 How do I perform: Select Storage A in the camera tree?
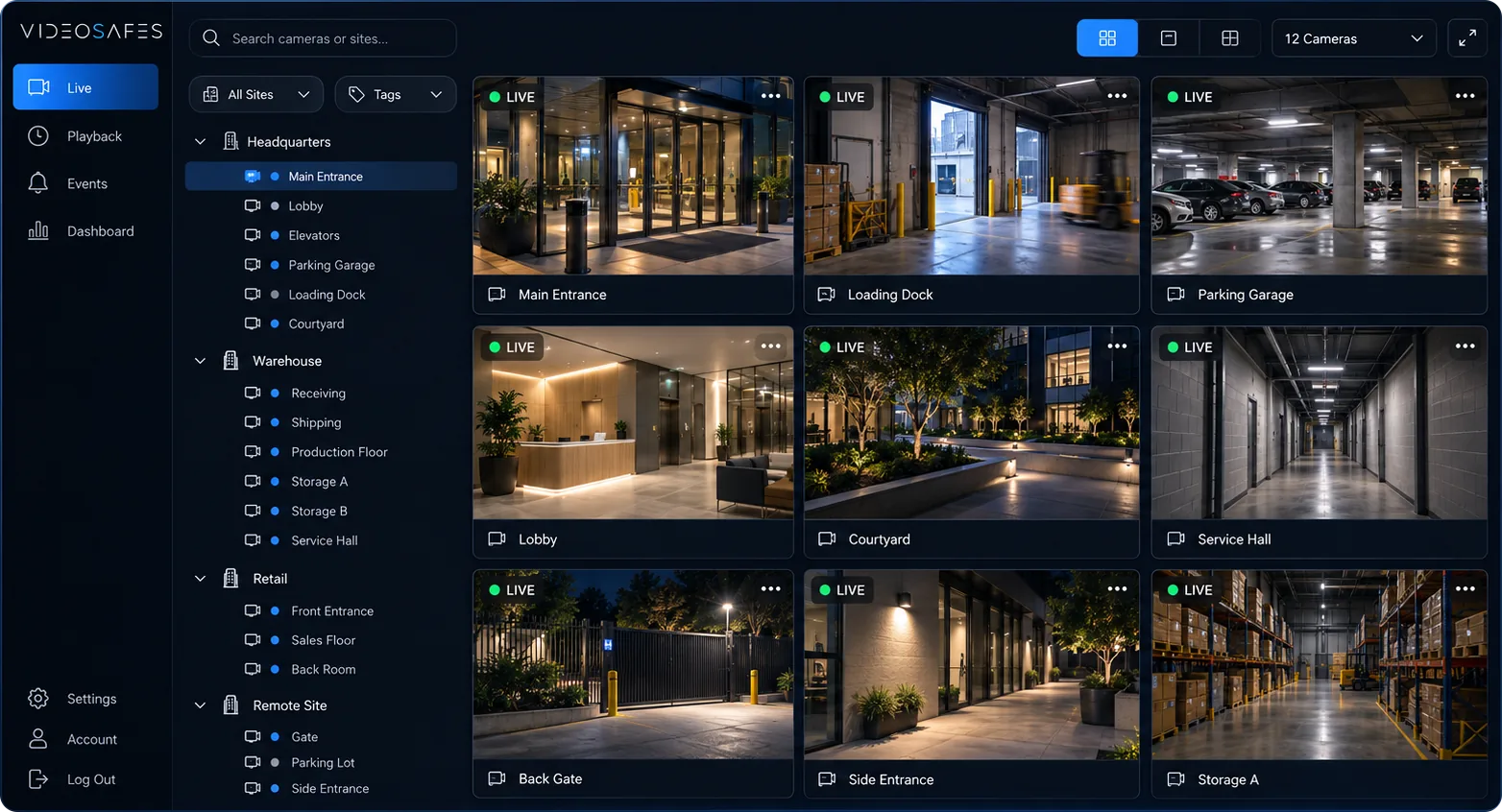[x=321, y=482]
